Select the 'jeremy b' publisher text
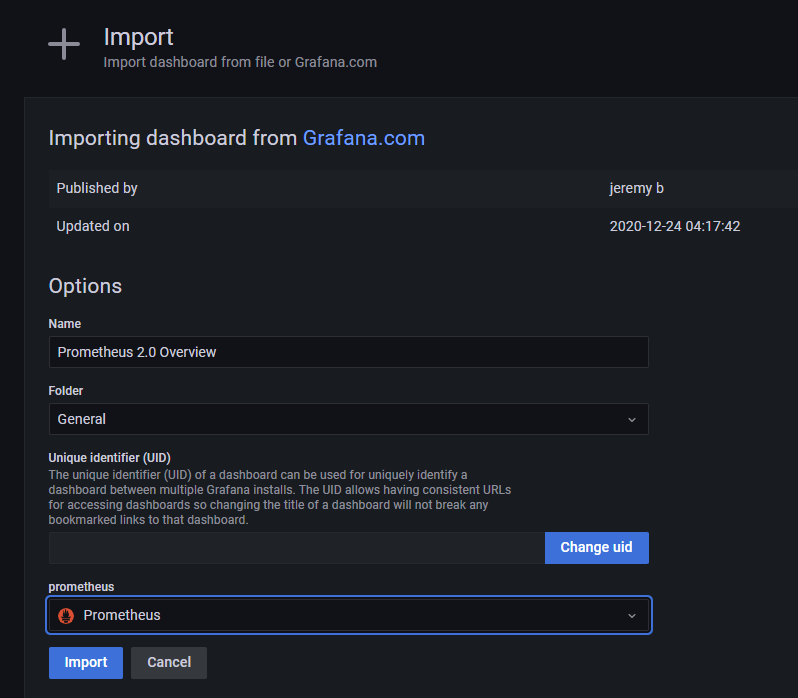The image size is (798, 698). (636, 188)
